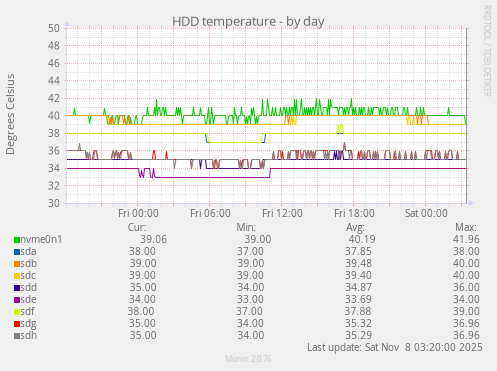Click sdc average value 39.40
497x371 pixels.
(x=358, y=275)
